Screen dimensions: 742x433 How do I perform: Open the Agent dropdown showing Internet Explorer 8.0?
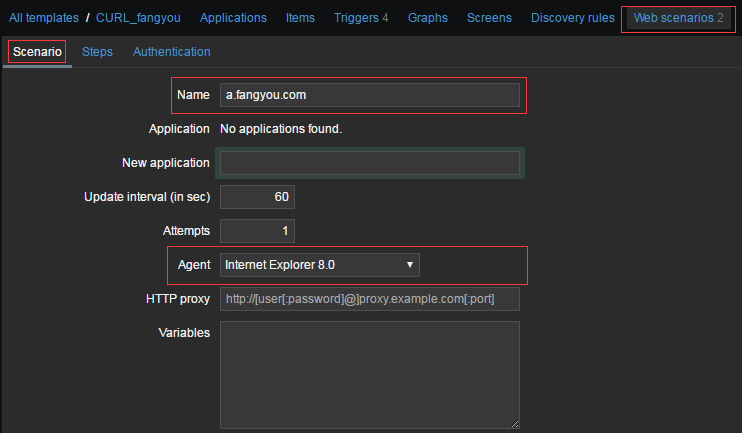tap(320, 265)
